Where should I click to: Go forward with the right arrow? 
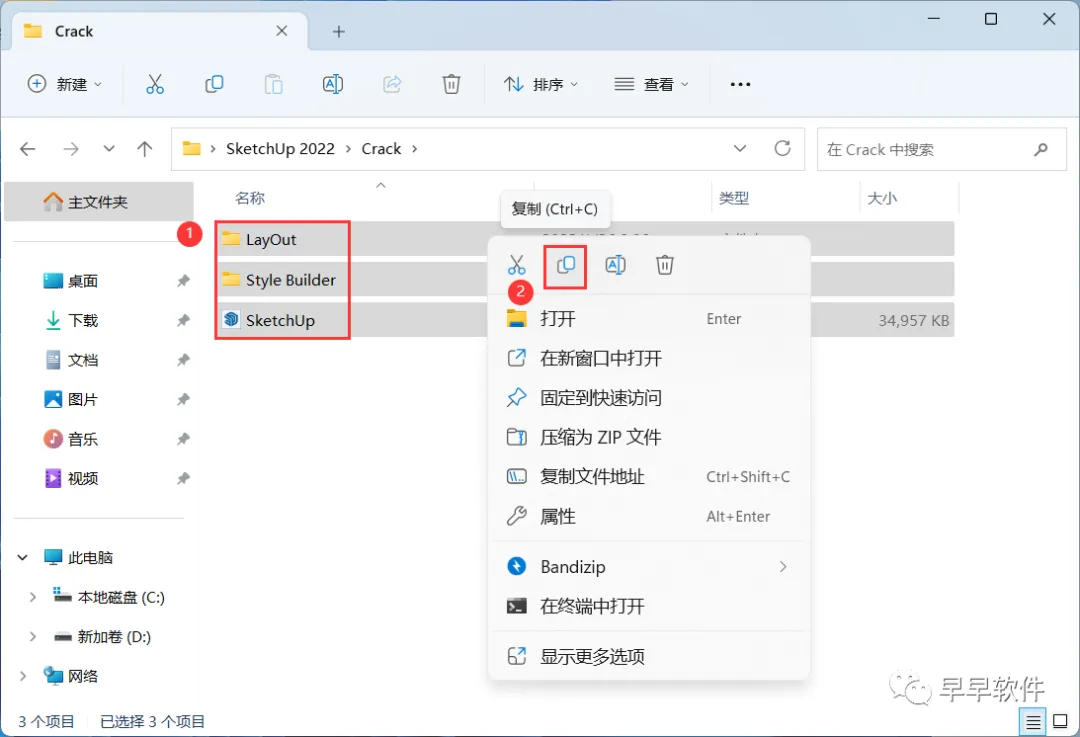pos(71,149)
